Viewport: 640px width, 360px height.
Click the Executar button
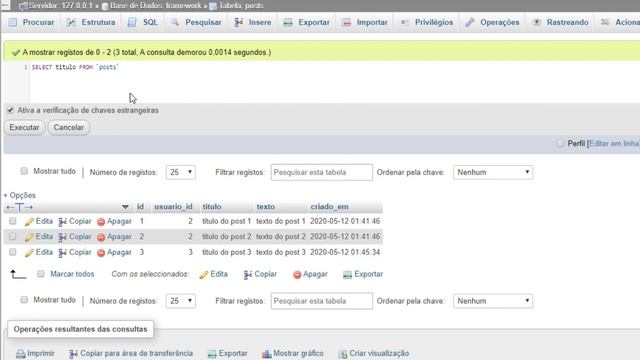24,127
